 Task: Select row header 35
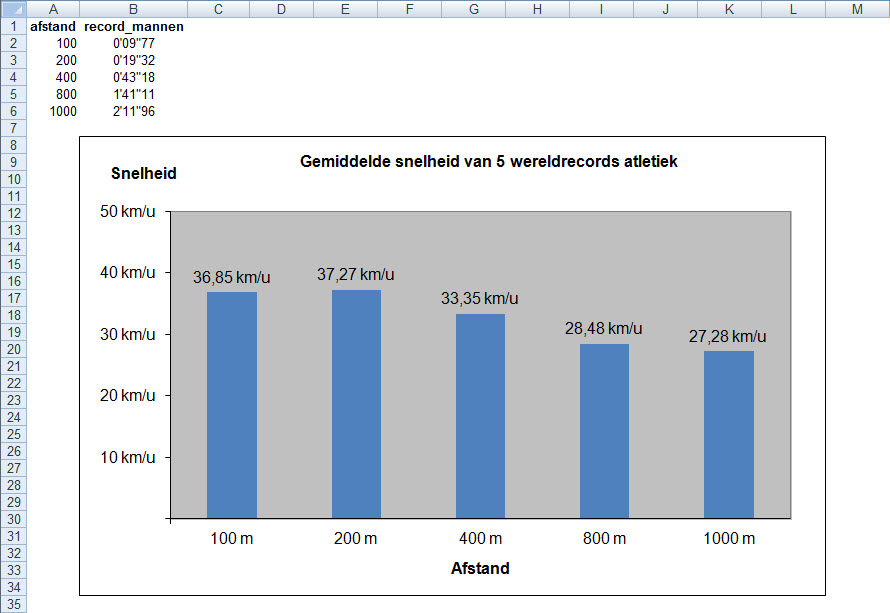[x=14, y=603]
